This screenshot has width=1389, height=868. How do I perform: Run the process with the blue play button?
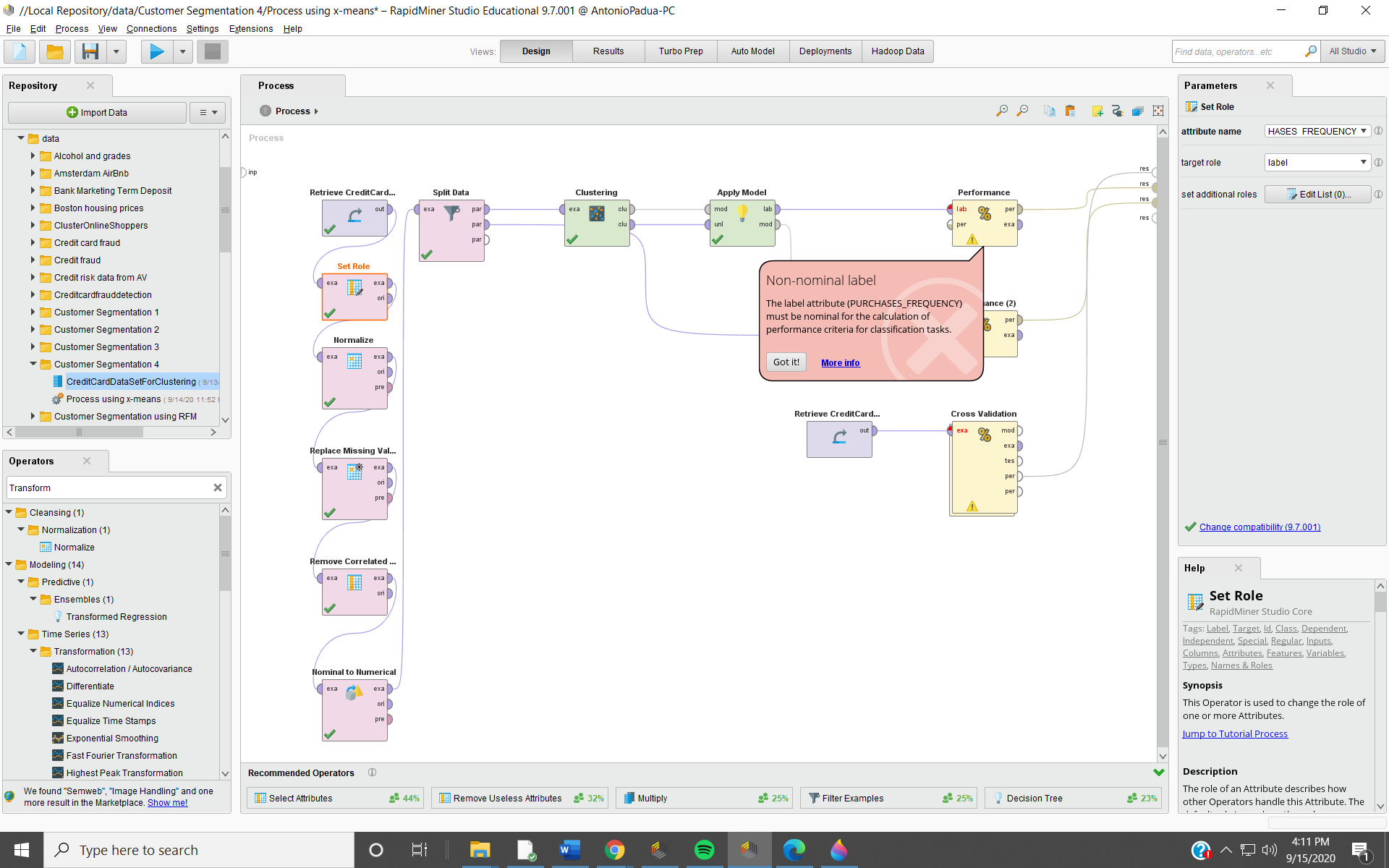coord(156,51)
